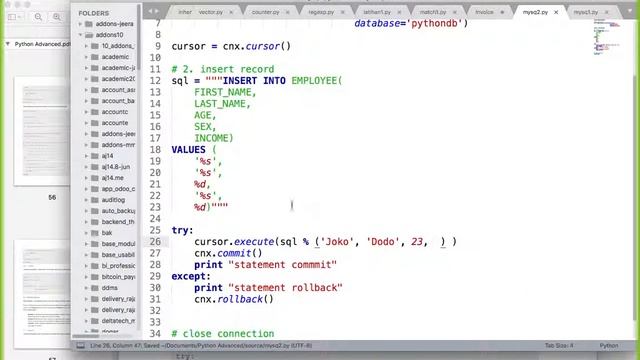Collapse the addons10 folder
Image resolution: width=640 pixels, height=360 pixels.
point(80,35)
